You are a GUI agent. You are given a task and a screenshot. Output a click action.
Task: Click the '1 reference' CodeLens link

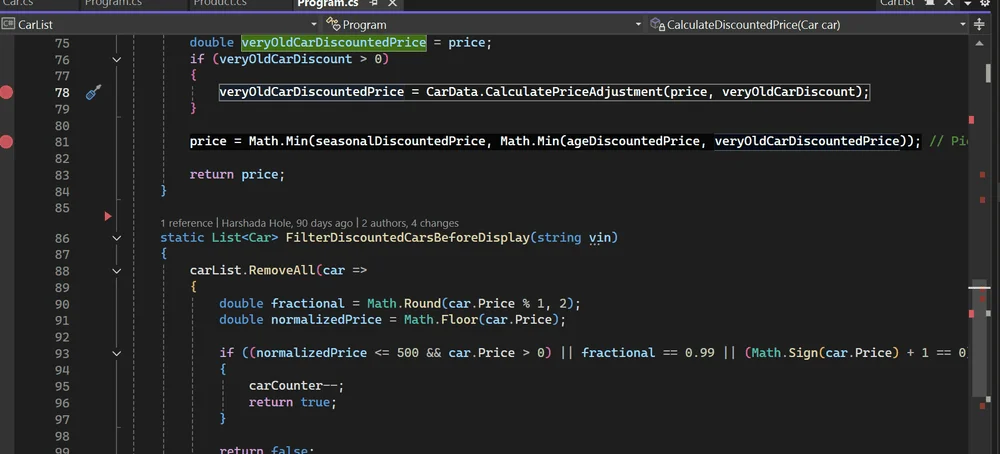coord(186,223)
